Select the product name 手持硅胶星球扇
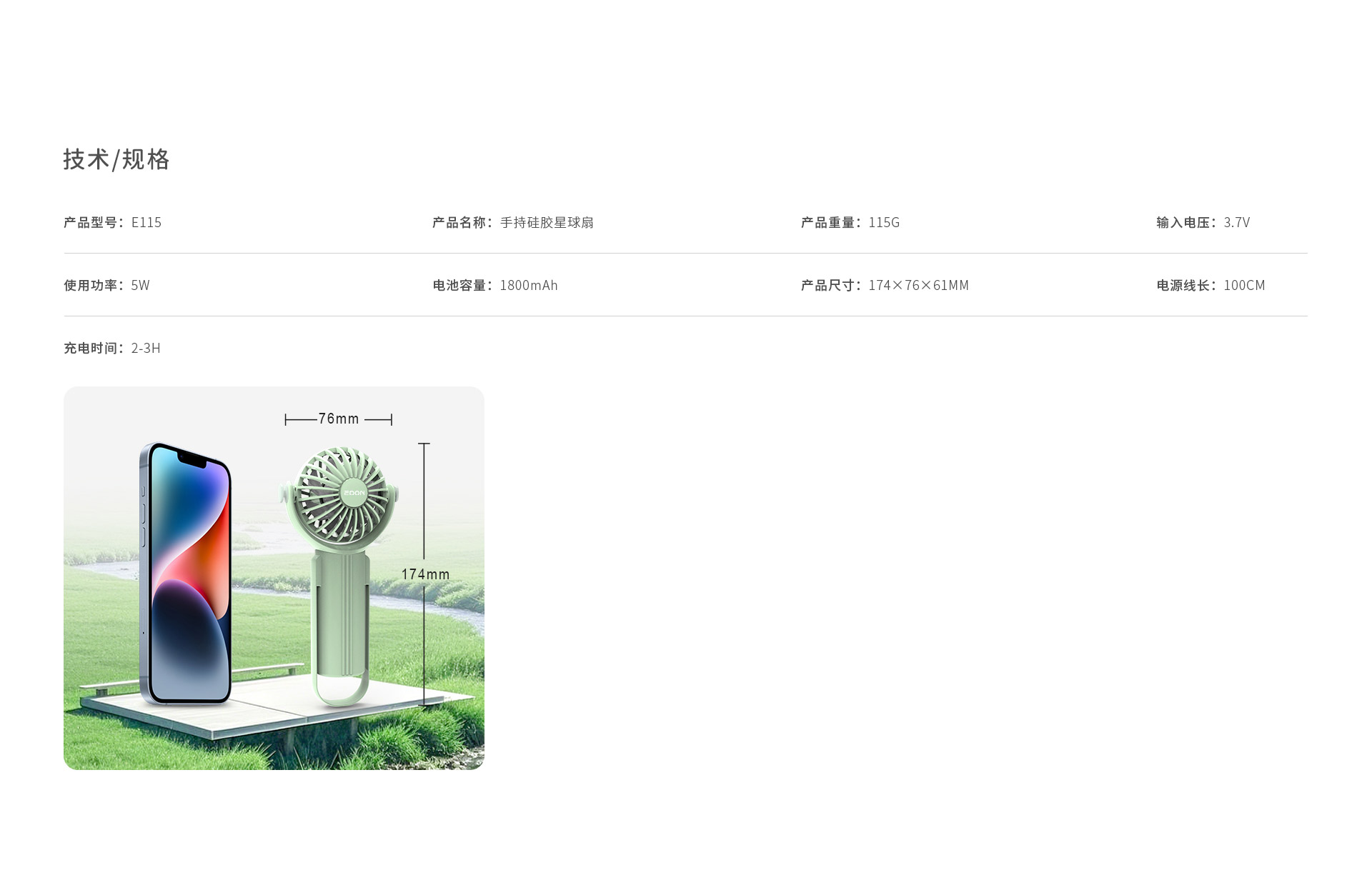The height and width of the screenshot is (895, 1372). [x=547, y=222]
